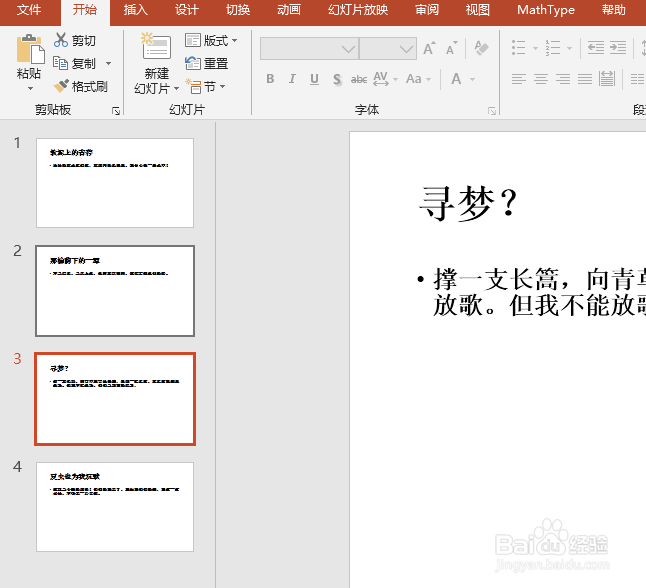Select slide 3 thumbnail
646x588 pixels.
point(115,399)
